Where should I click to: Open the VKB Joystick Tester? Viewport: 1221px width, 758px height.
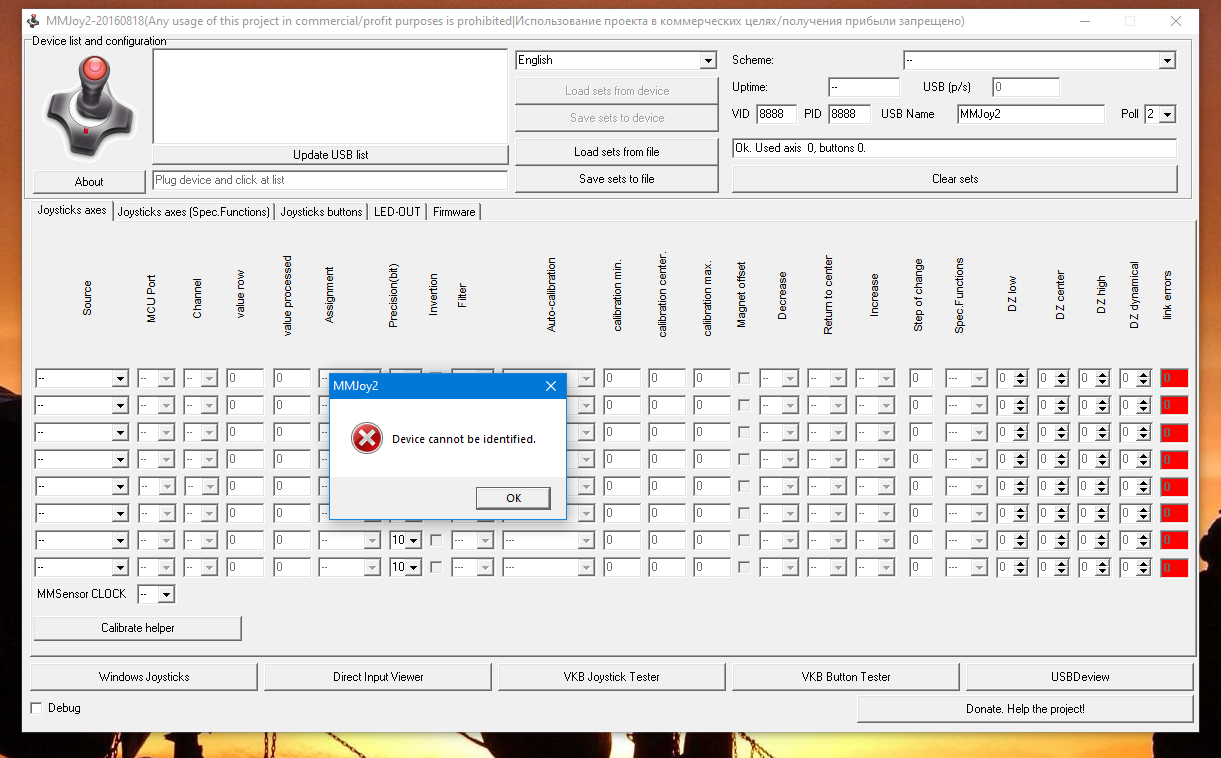[612, 677]
